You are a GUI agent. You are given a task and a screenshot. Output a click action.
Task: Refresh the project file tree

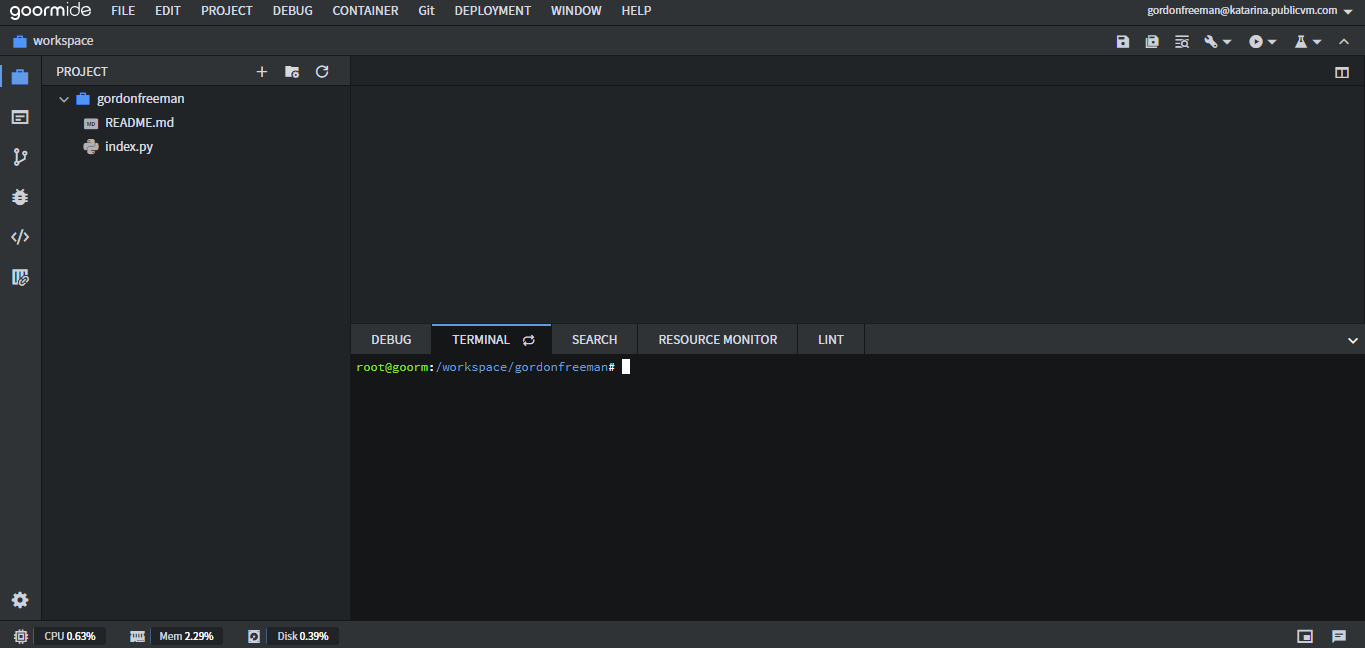[322, 72]
